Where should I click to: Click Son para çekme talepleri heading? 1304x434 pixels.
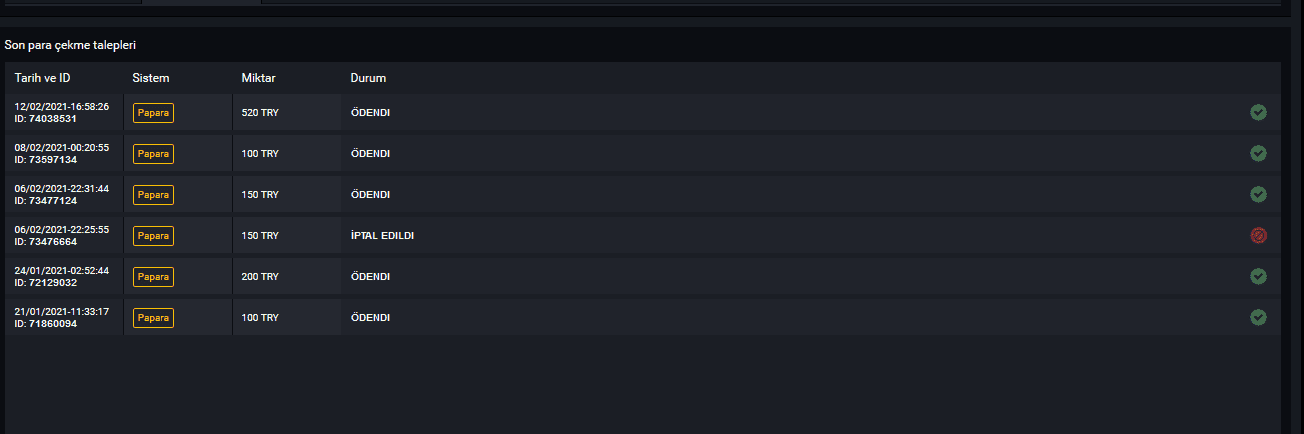click(x=70, y=46)
